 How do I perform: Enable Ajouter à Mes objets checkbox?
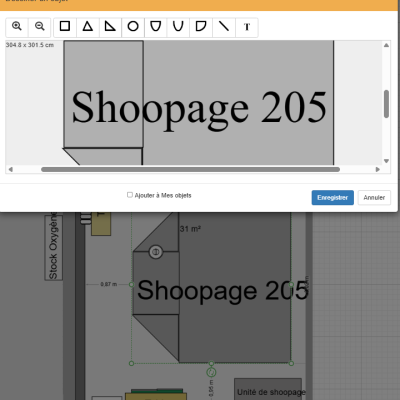click(x=130, y=195)
